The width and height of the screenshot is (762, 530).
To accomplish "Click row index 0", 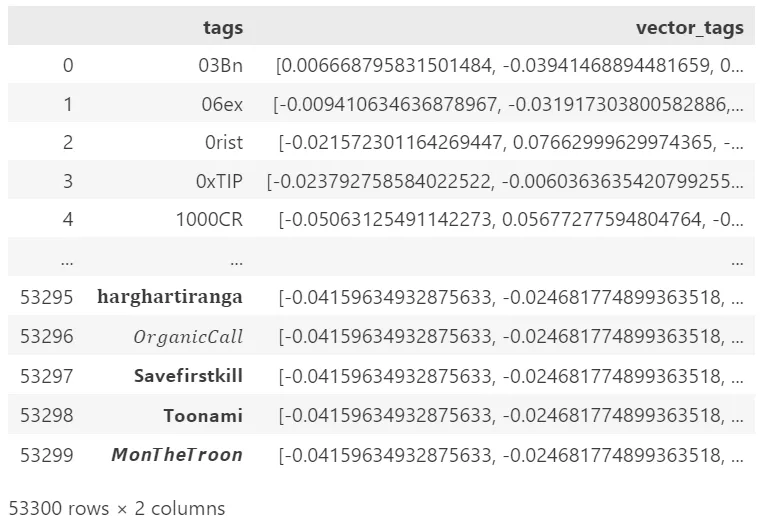I will pyautogui.click(x=68, y=65).
